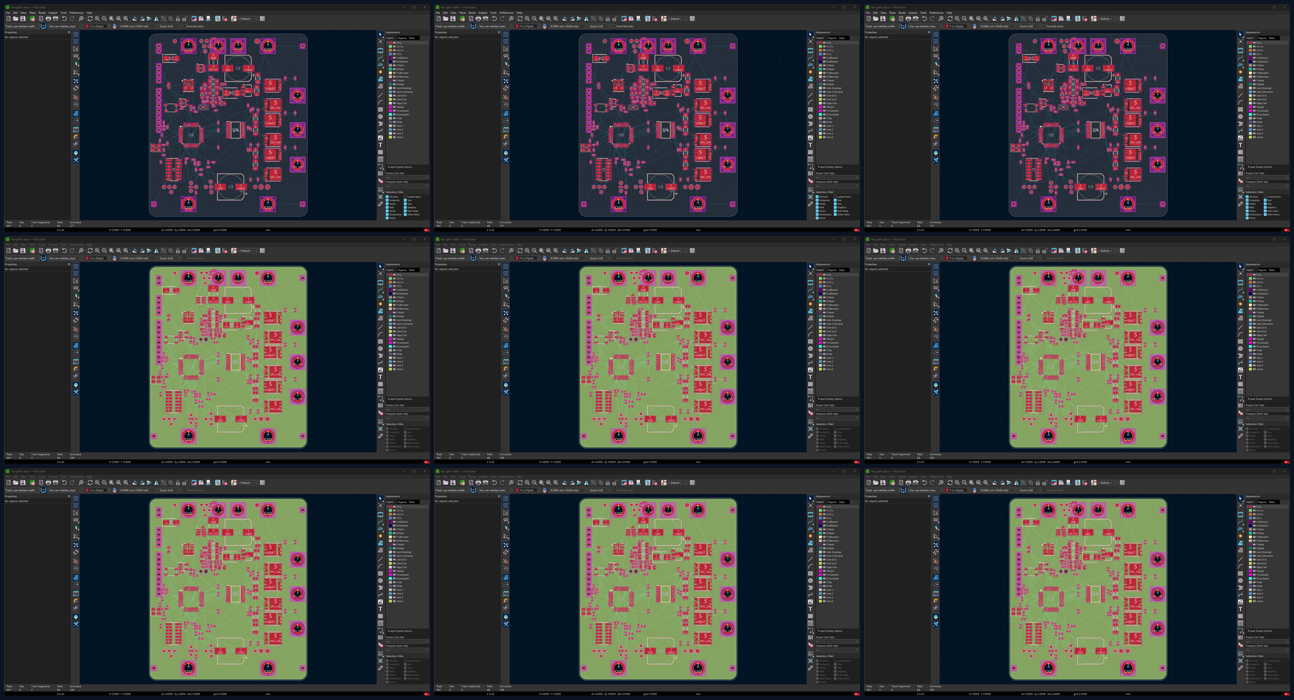Select Draw Circle tool in top-left window right toolbar
This screenshot has height=700, width=1294.
tap(380, 116)
